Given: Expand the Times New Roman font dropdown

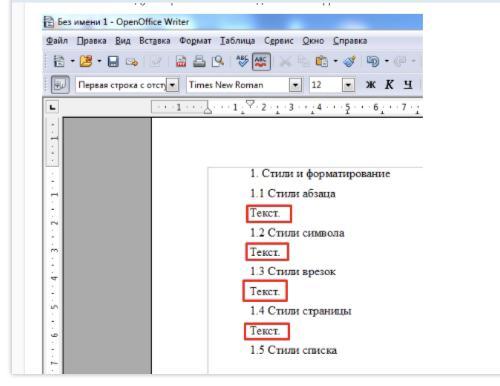Looking at the screenshot, I should (295, 85).
